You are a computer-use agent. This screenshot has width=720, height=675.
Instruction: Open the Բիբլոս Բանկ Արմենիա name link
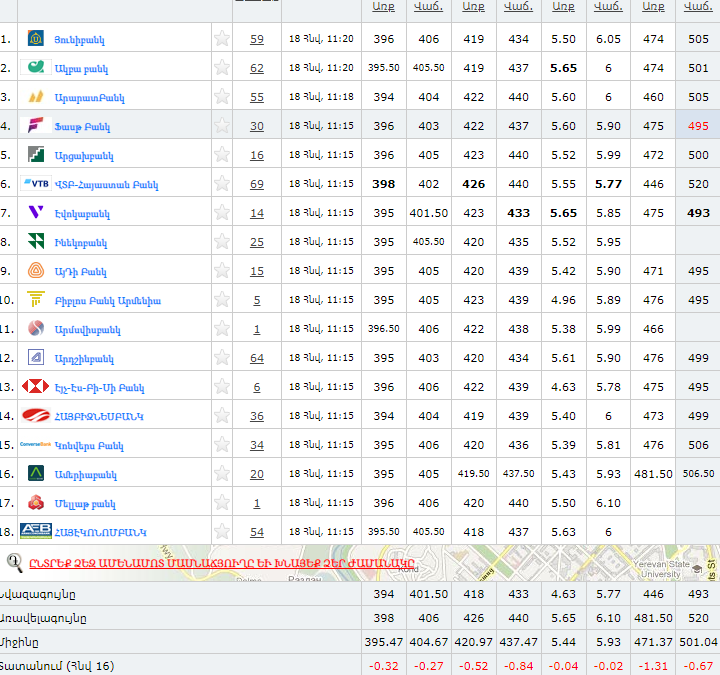[107, 301]
